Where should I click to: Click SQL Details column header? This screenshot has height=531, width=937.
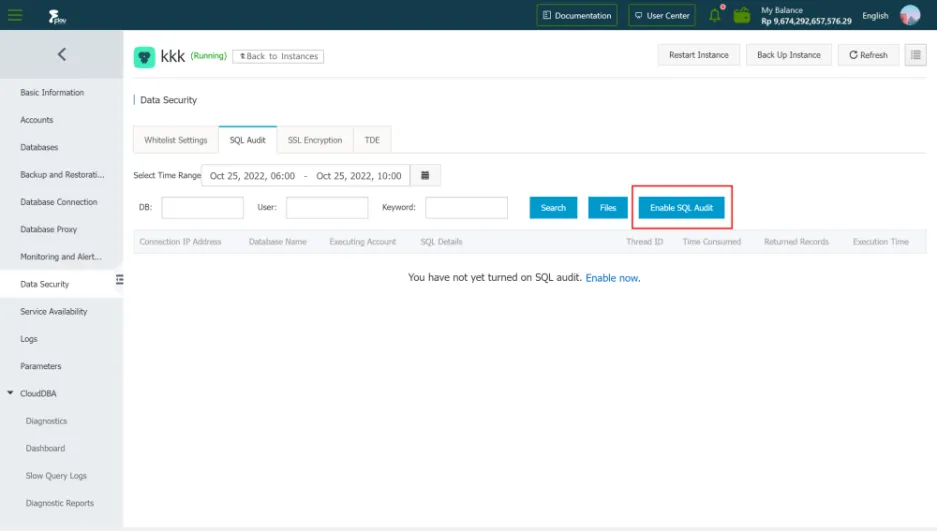pos(441,242)
